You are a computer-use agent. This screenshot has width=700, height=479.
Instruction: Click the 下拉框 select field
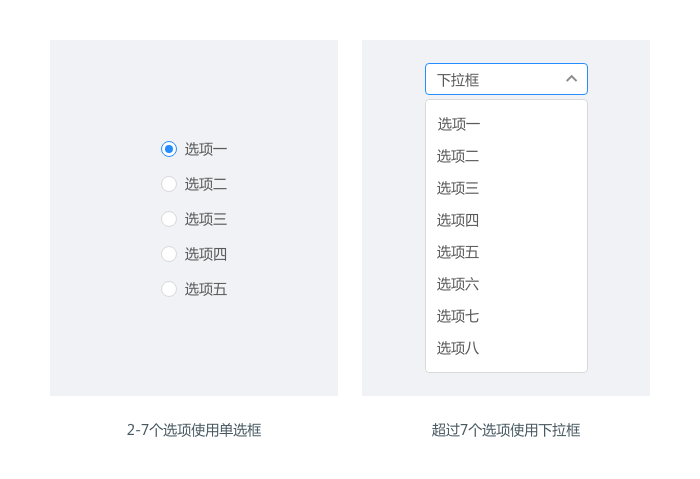(495, 79)
